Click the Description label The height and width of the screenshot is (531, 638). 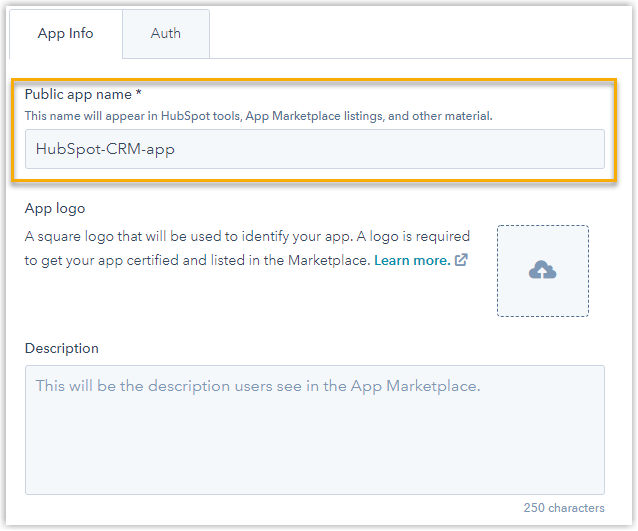tap(62, 349)
